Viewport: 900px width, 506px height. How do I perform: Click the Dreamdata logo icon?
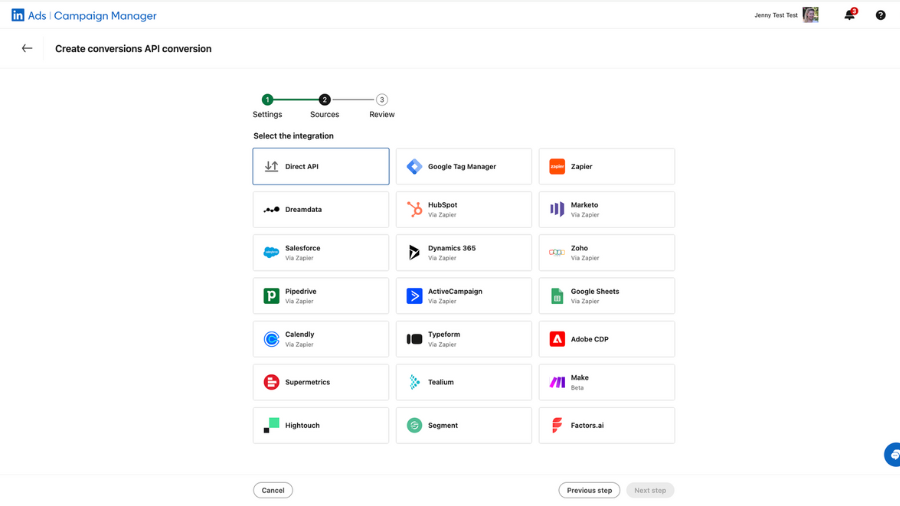(271, 209)
